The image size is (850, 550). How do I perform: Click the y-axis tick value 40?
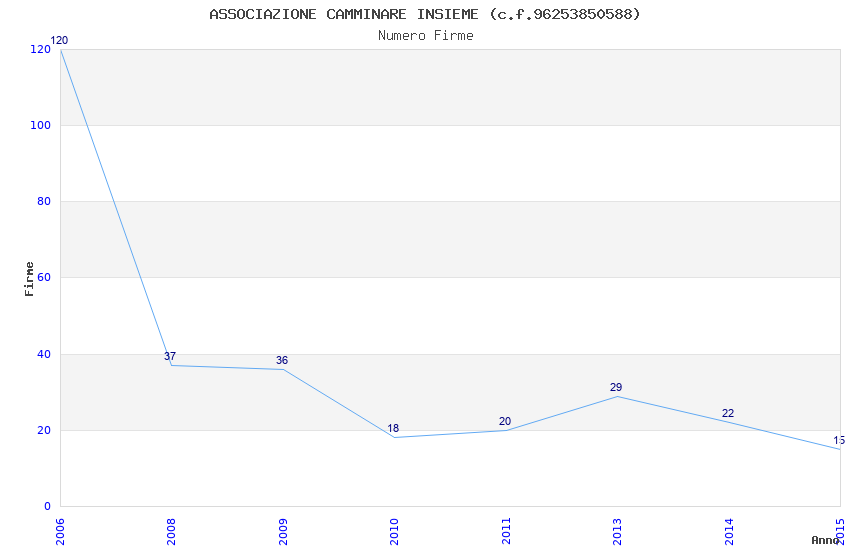coord(44,354)
